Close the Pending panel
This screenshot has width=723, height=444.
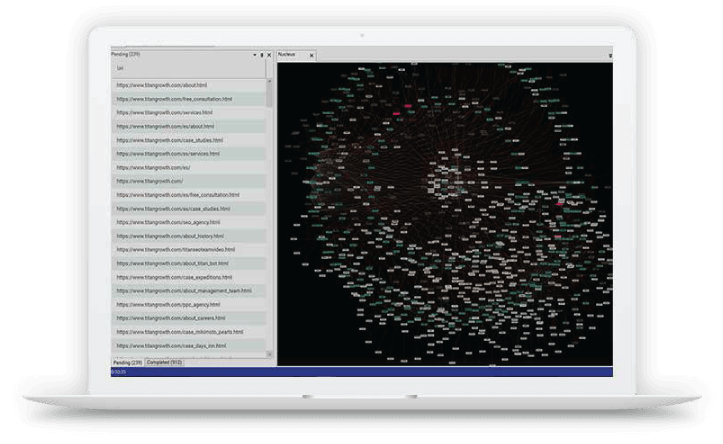click(269, 55)
